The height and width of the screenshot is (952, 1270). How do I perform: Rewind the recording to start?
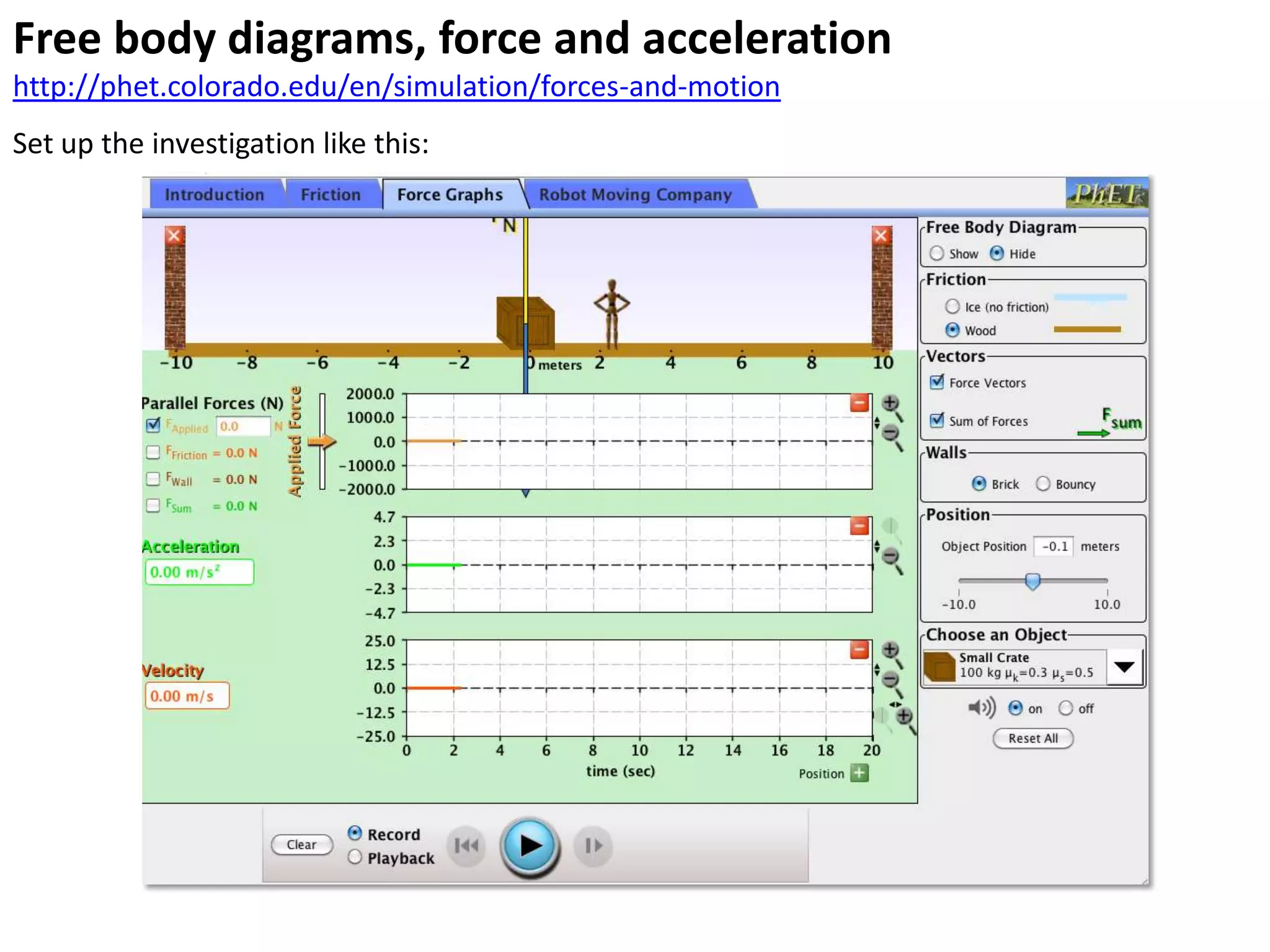466,845
